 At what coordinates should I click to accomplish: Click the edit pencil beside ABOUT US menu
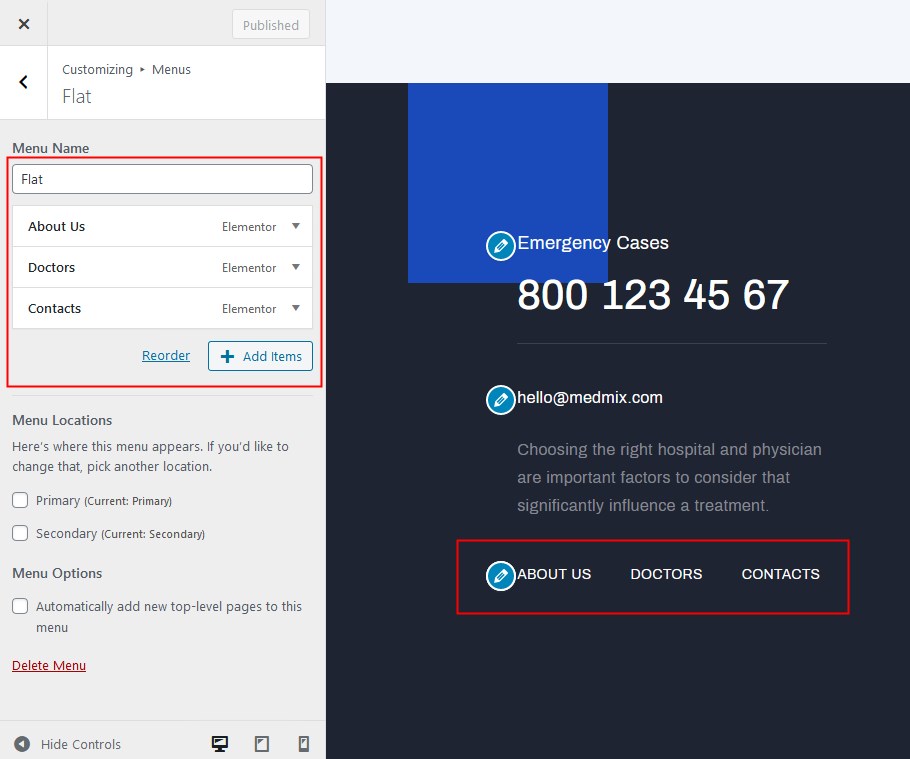coord(500,576)
